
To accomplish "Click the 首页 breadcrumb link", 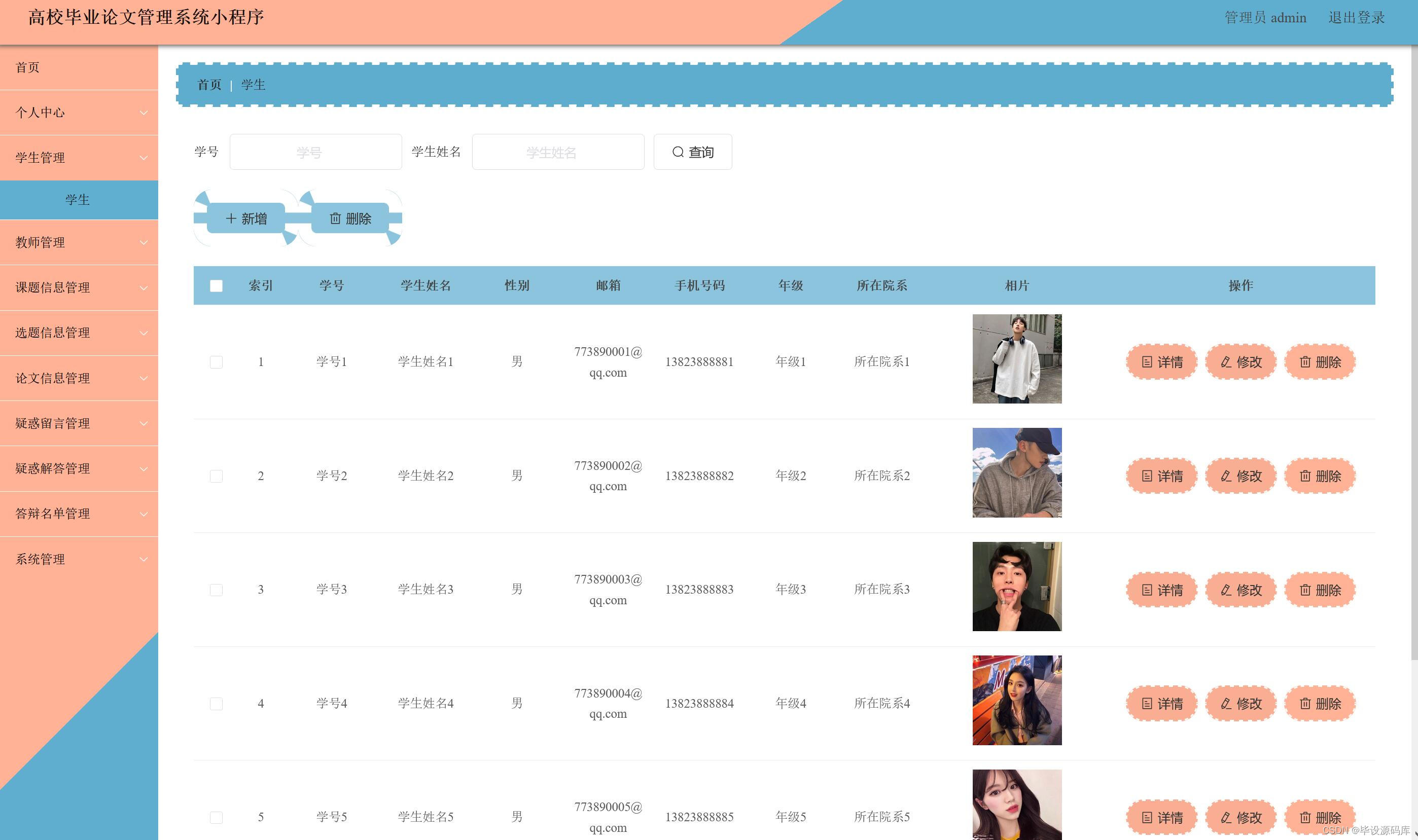I will (209, 85).
